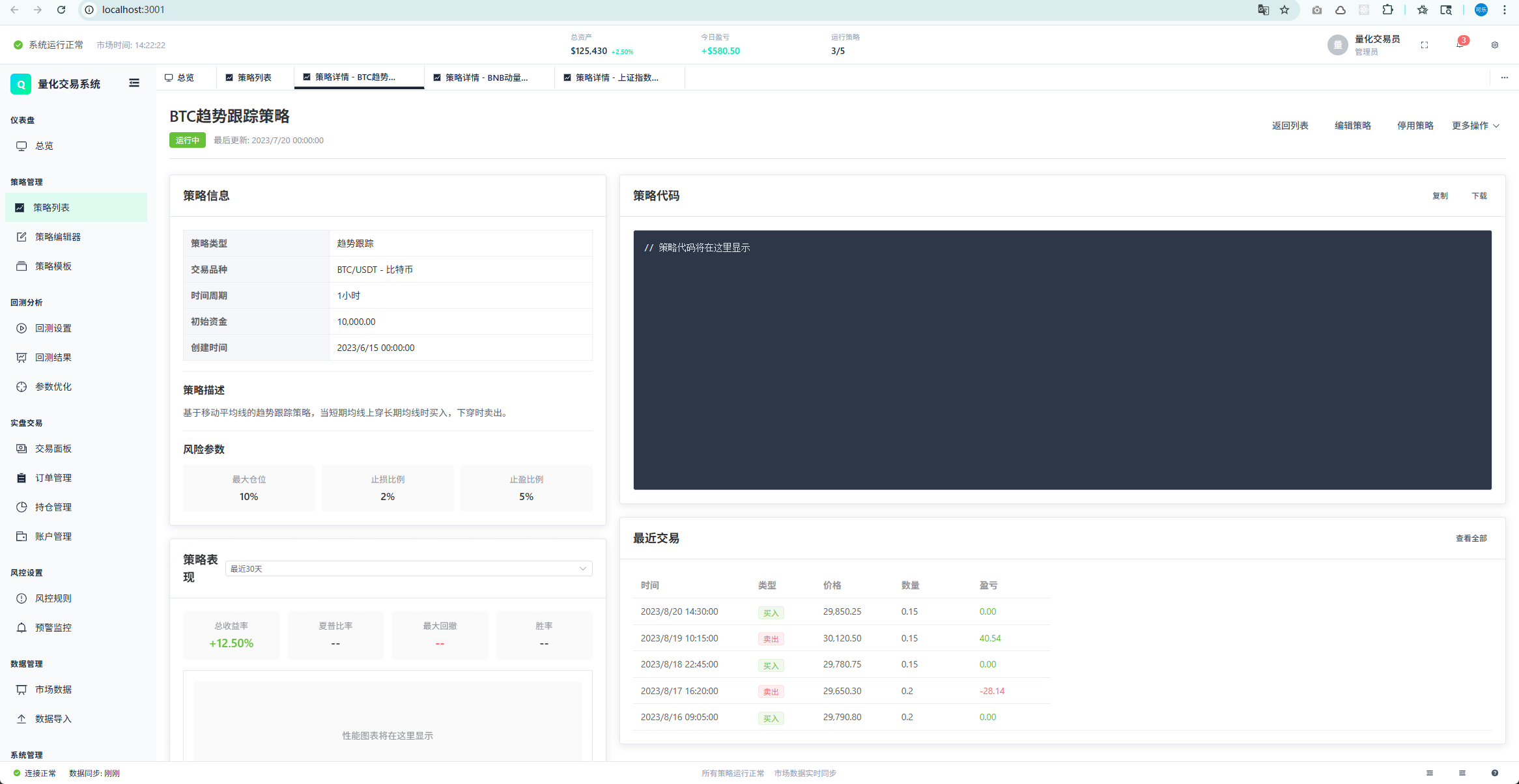The height and width of the screenshot is (784, 1519).
Task: Open 回测设置 in the sidebar
Action: pos(76,328)
